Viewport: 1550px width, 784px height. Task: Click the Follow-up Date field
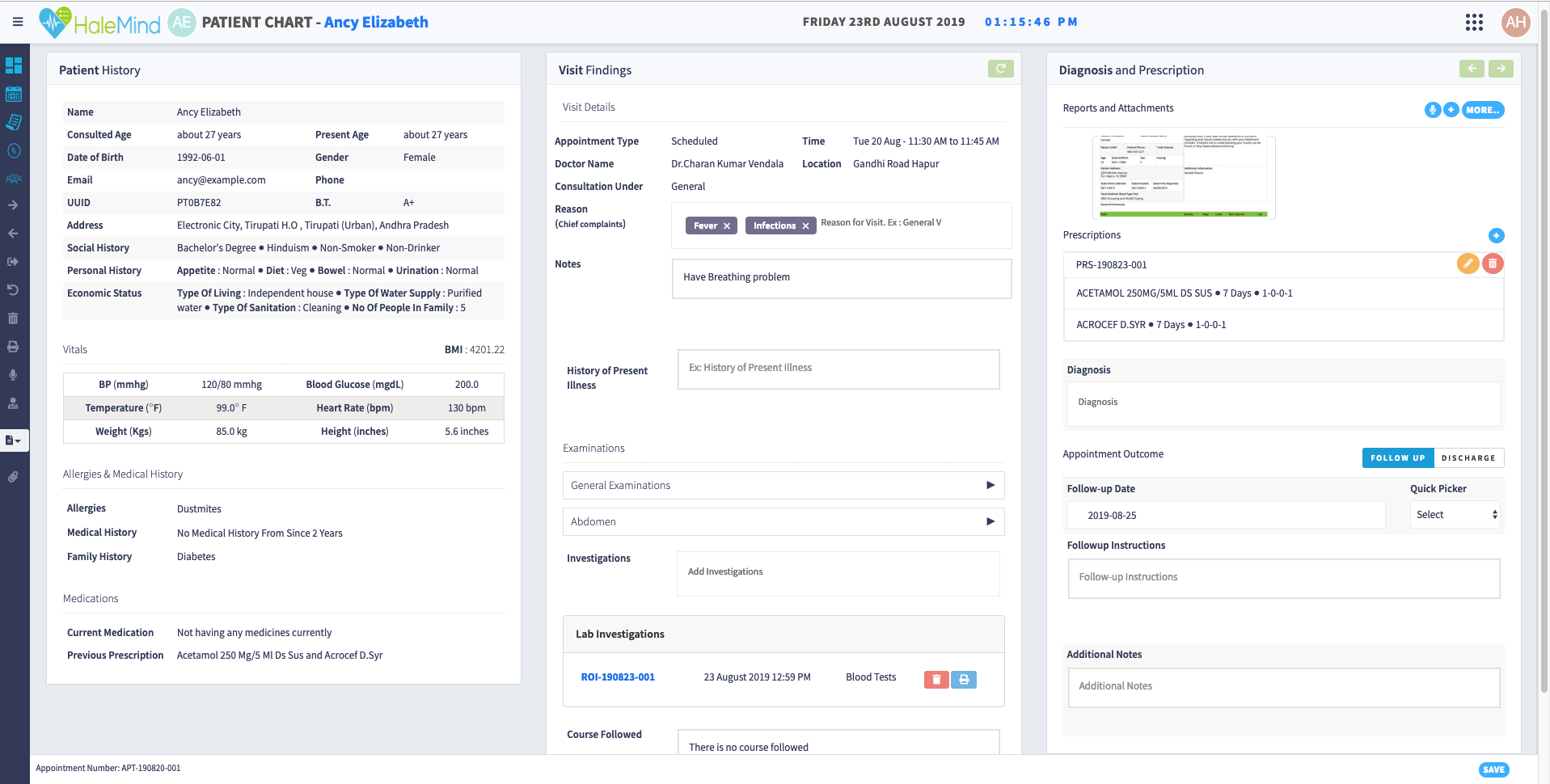(x=1226, y=516)
